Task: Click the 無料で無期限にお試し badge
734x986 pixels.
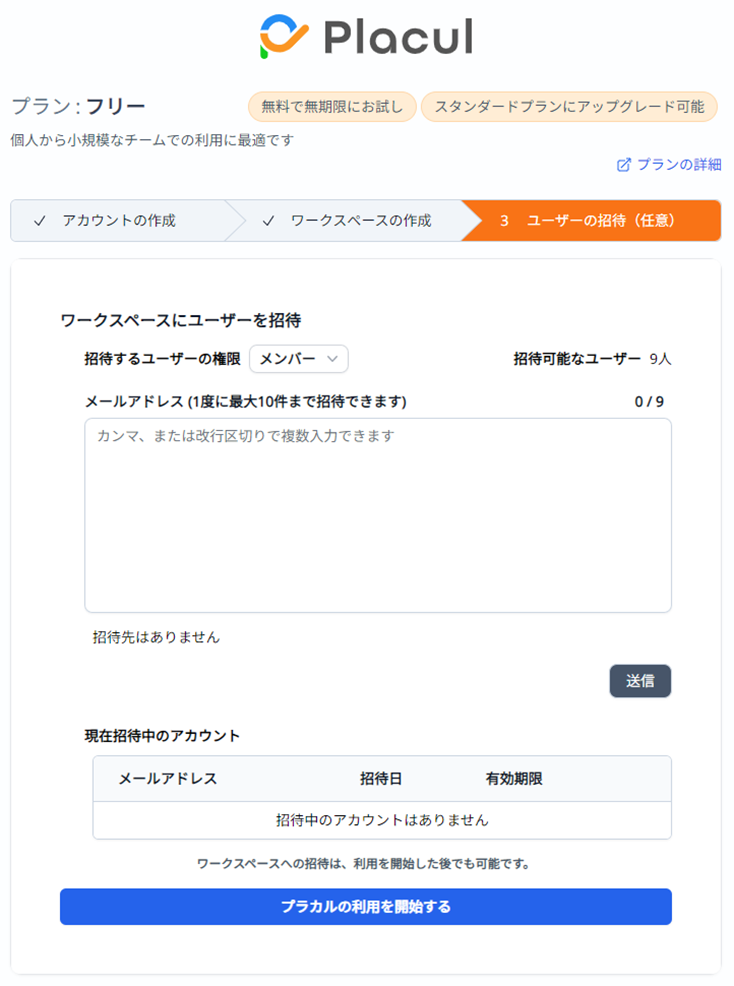Action: (332, 107)
